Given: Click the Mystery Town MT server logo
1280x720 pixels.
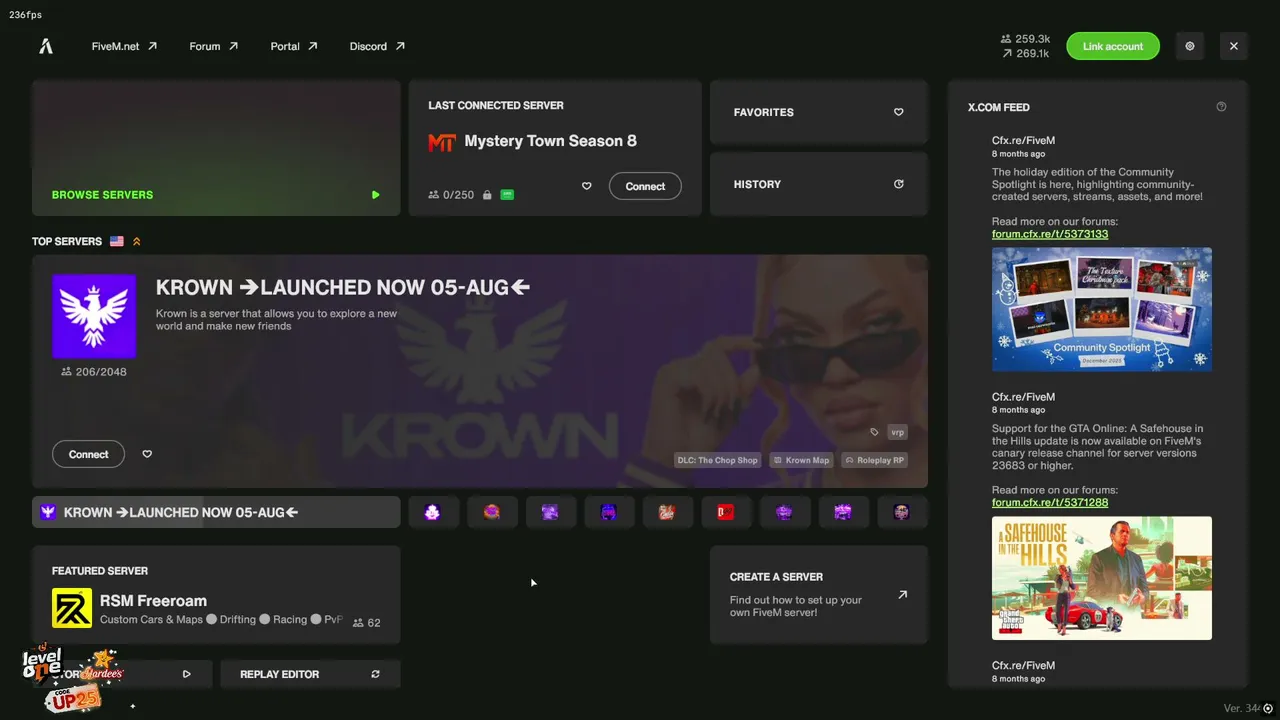Looking at the screenshot, I should point(442,142).
